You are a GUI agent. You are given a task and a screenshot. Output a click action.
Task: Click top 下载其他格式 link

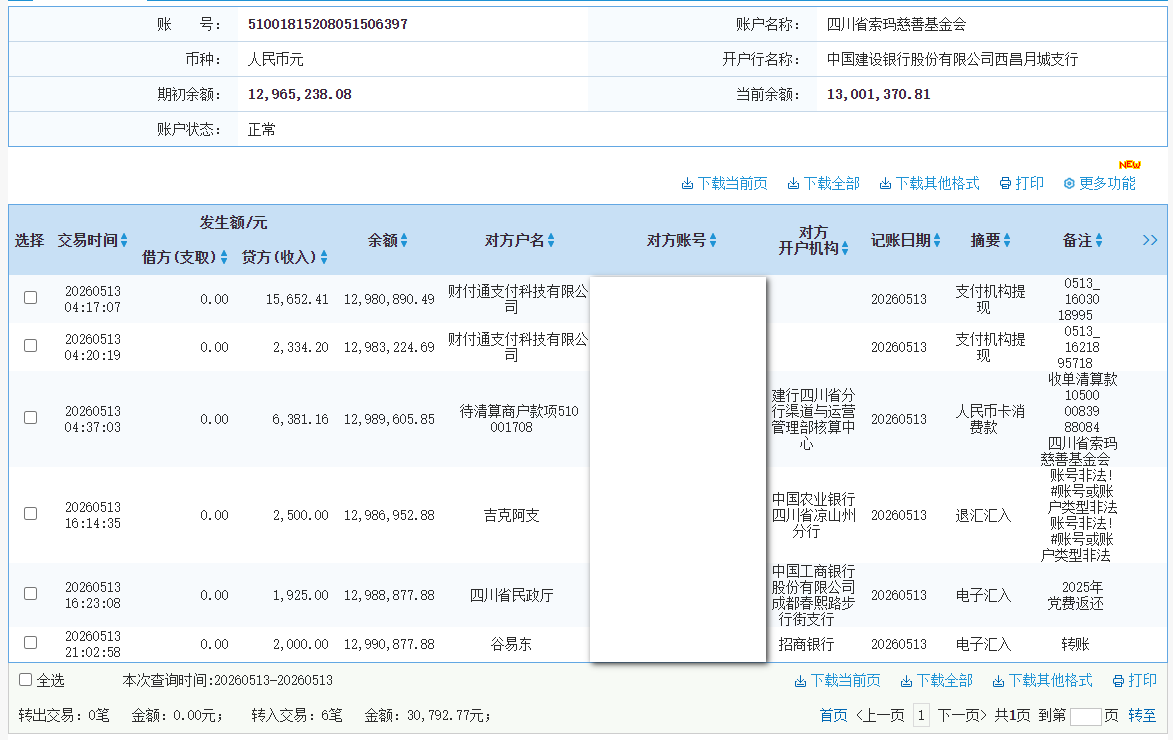pyautogui.click(x=929, y=183)
